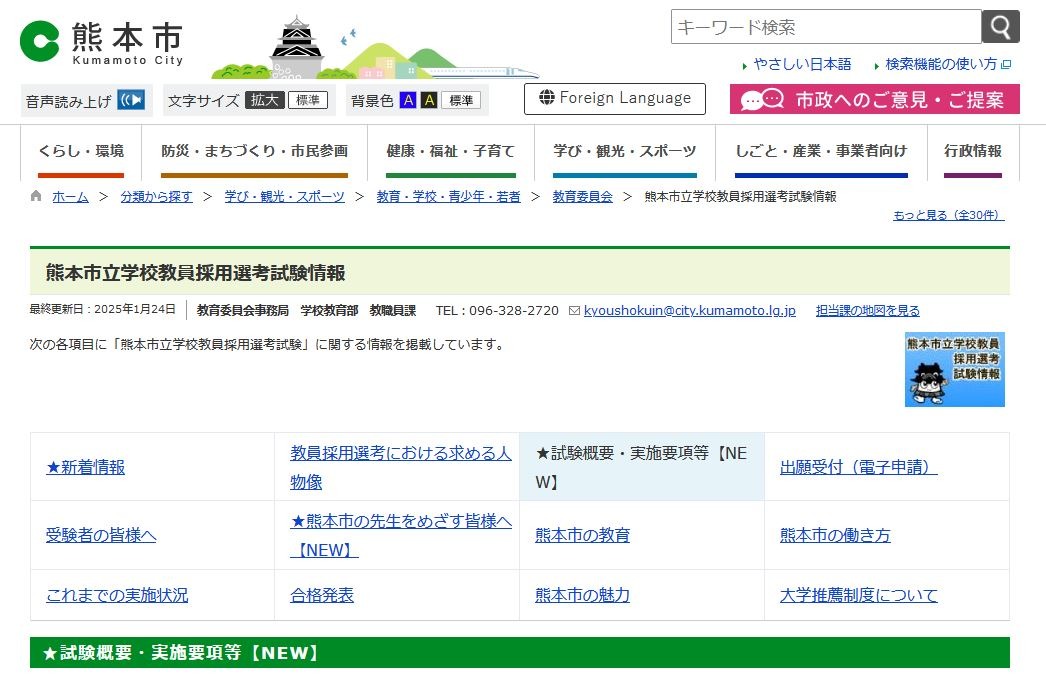Open 防災・まちづくり・市民参画 menu
Image resolution: width=1046 pixels, height=689 pixels.
(254, 152)
